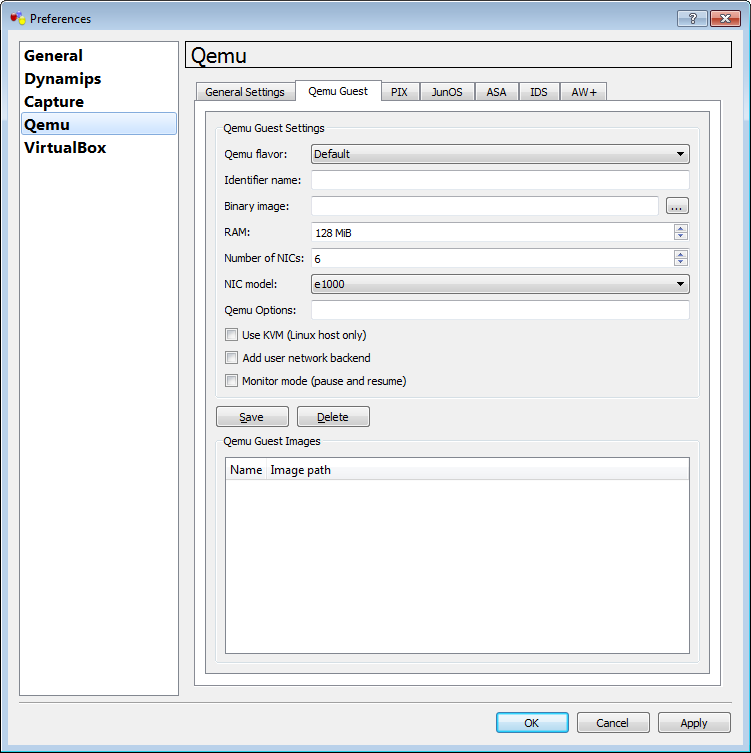This screenshot has height=753, width=751.
Task: Open the IDS tab
Action: pos(539,92)
